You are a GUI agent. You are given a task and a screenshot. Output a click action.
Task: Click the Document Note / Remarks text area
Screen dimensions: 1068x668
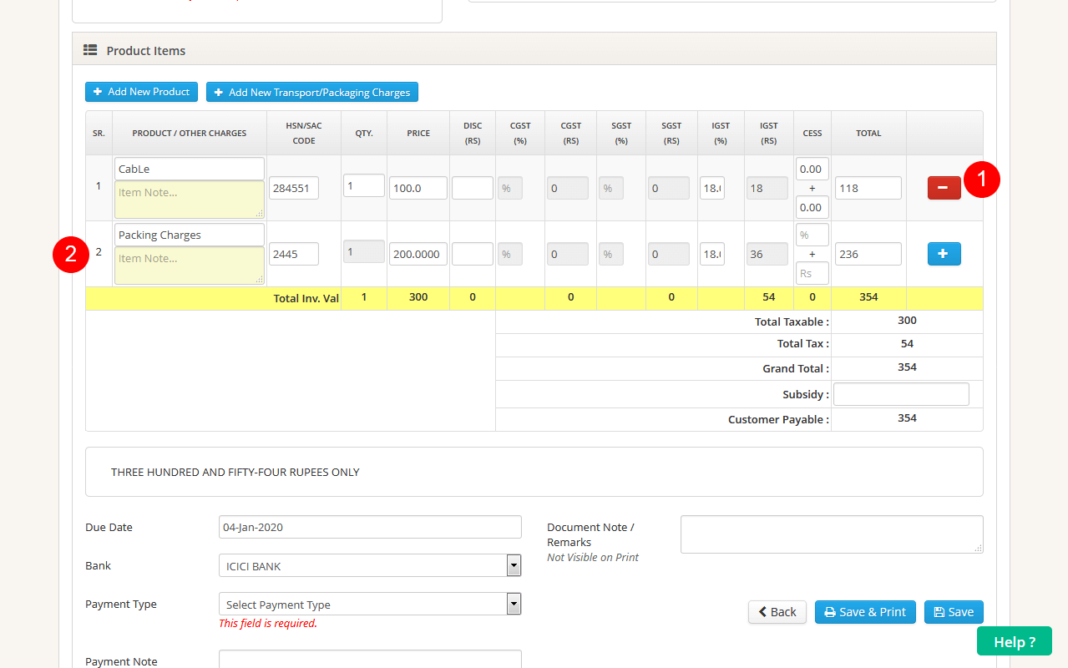tap(831, 534)
